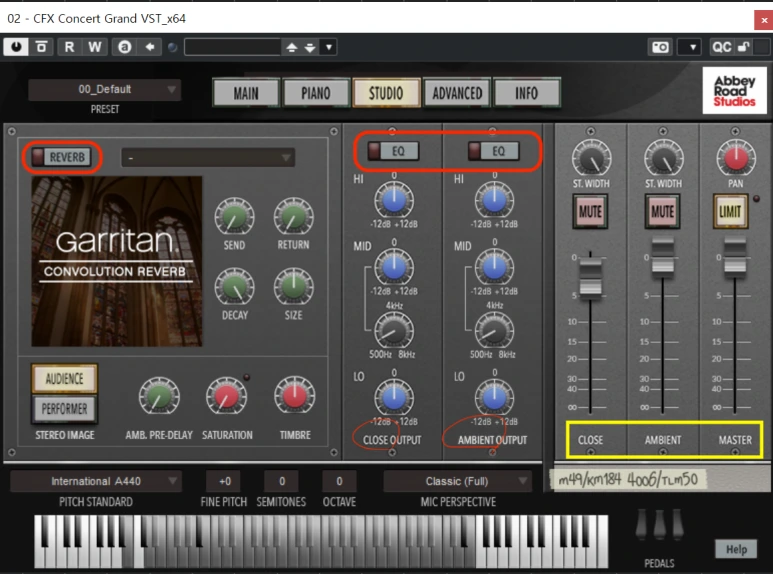Click the host preset name field
The width and height of the screenshot is (773, 574).
pyautogui.click(x=232, y=47)
